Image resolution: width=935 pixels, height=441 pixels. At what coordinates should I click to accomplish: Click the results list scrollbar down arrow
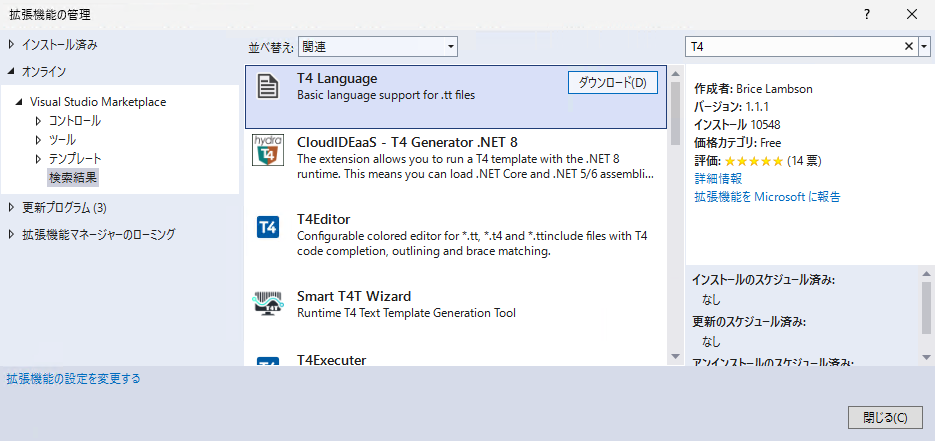point(675,356)
